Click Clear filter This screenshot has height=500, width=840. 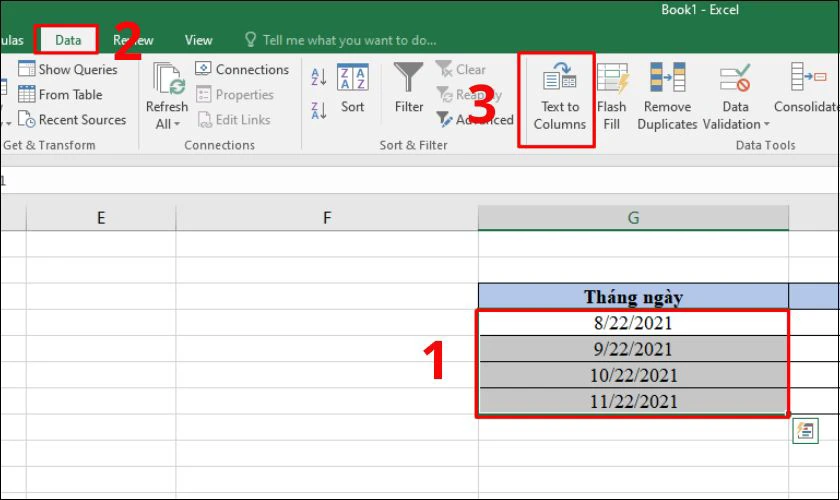(x=461, y=69)
